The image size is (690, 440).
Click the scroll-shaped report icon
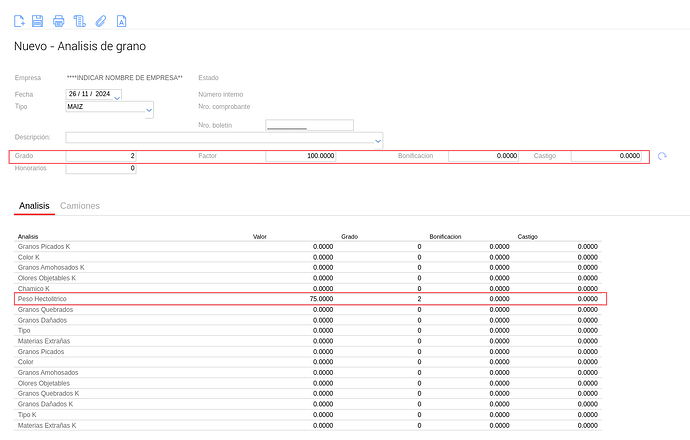point(79,20)
